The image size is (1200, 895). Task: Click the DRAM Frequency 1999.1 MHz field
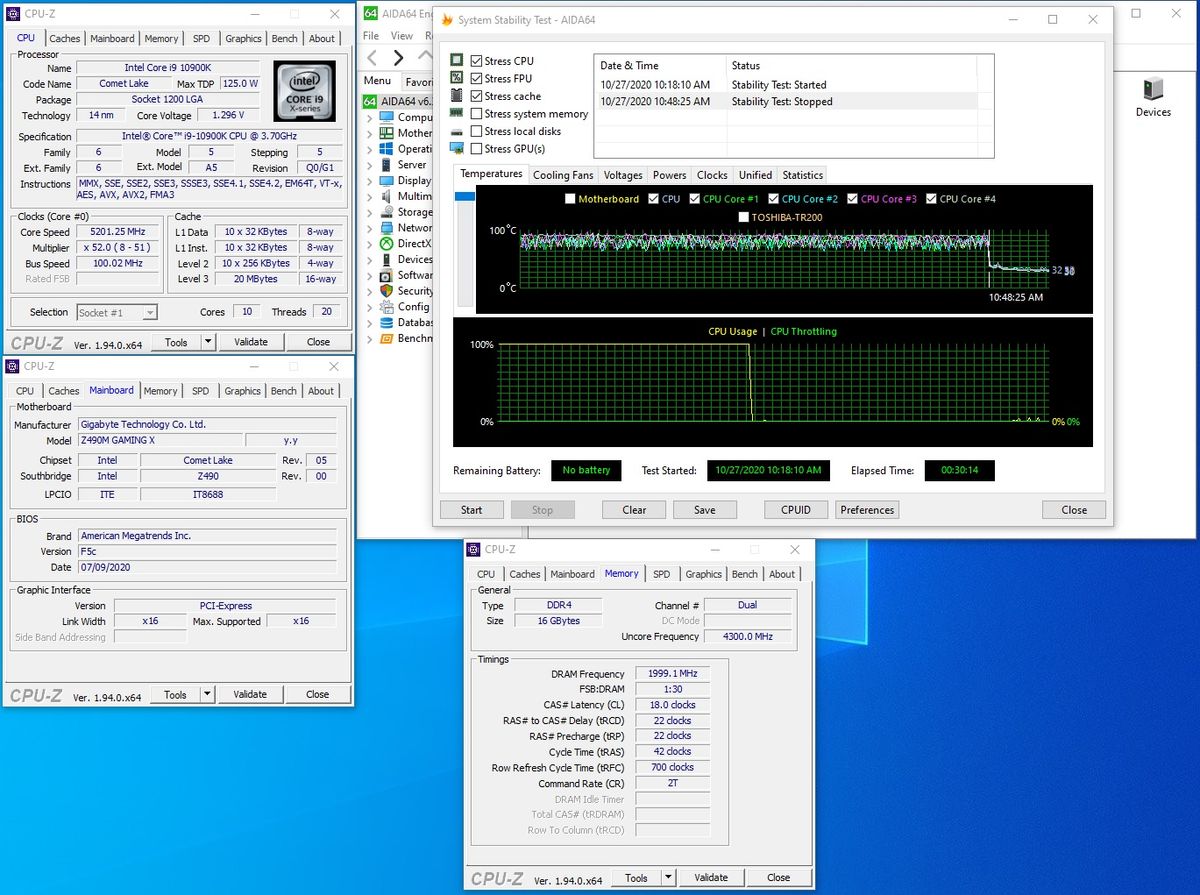[672, 674]
